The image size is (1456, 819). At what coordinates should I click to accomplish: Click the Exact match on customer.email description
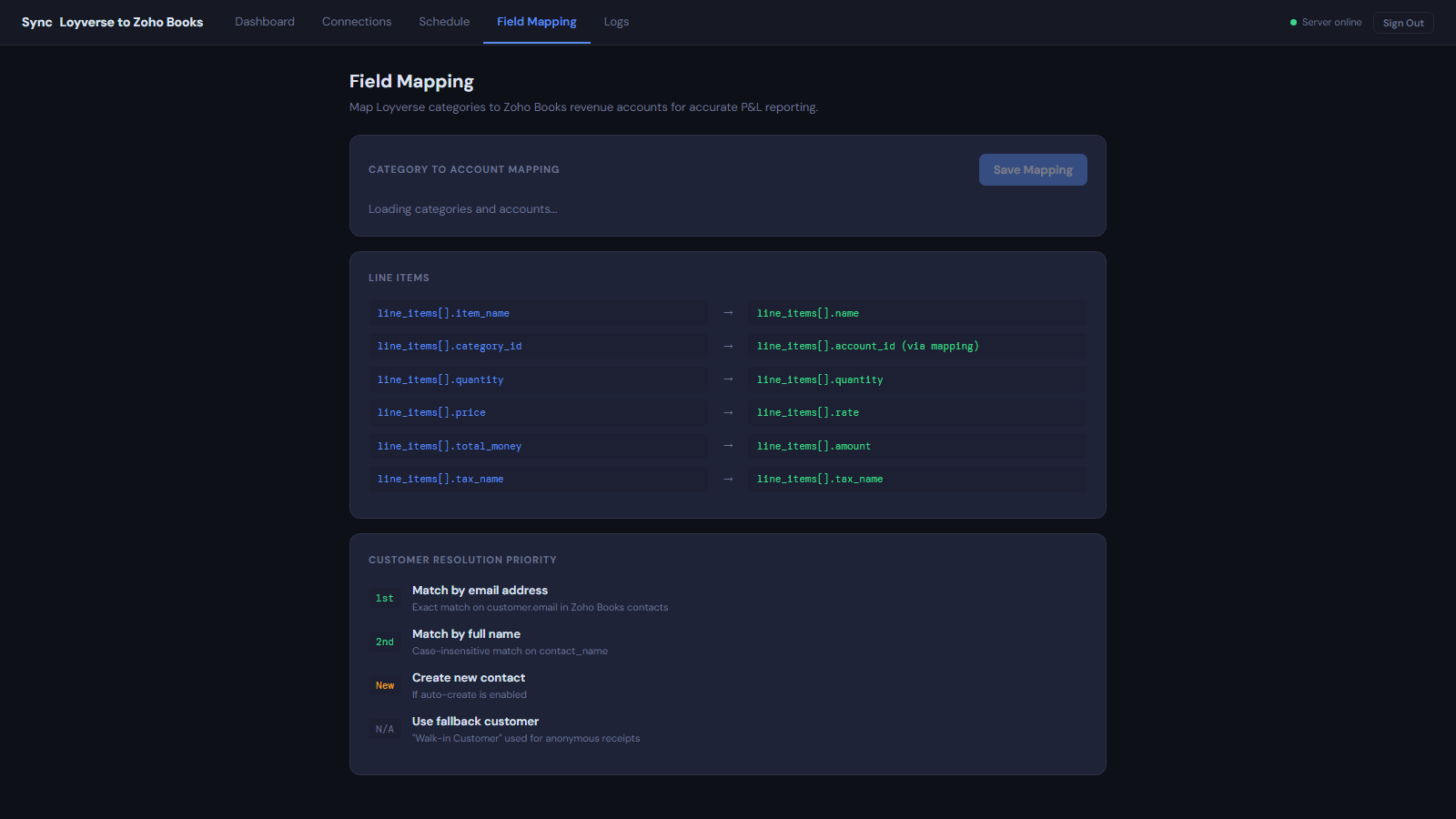(541, 607)
